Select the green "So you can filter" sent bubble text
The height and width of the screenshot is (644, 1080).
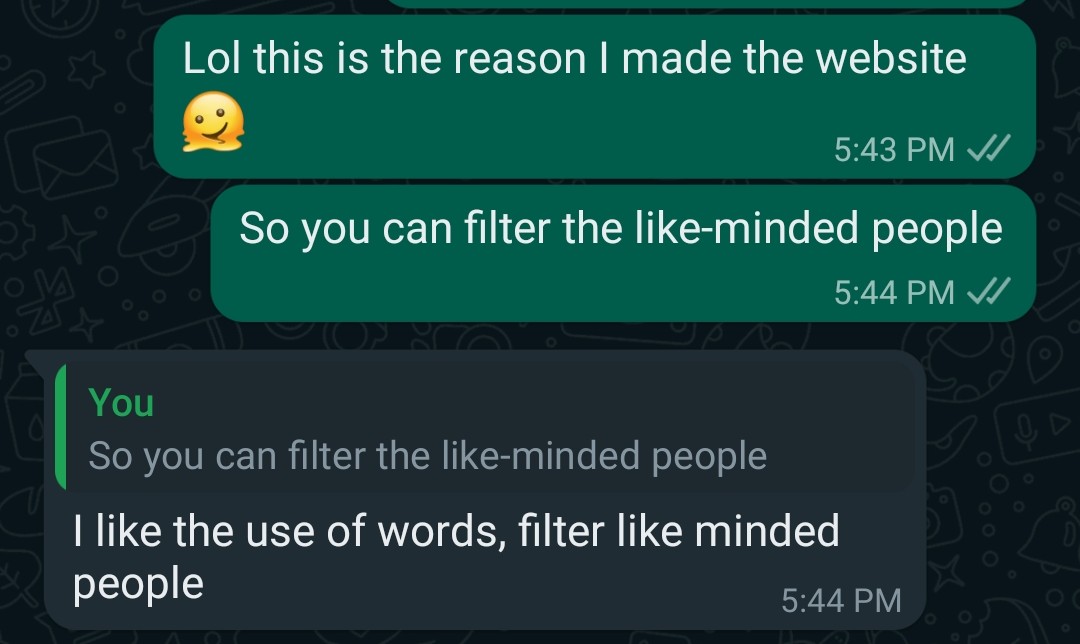point(620,230)
